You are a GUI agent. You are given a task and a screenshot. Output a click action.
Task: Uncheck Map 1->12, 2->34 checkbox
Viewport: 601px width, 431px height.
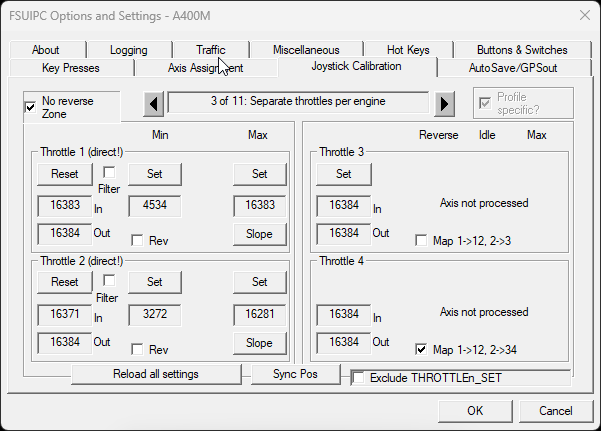click(x=421, y=349)
